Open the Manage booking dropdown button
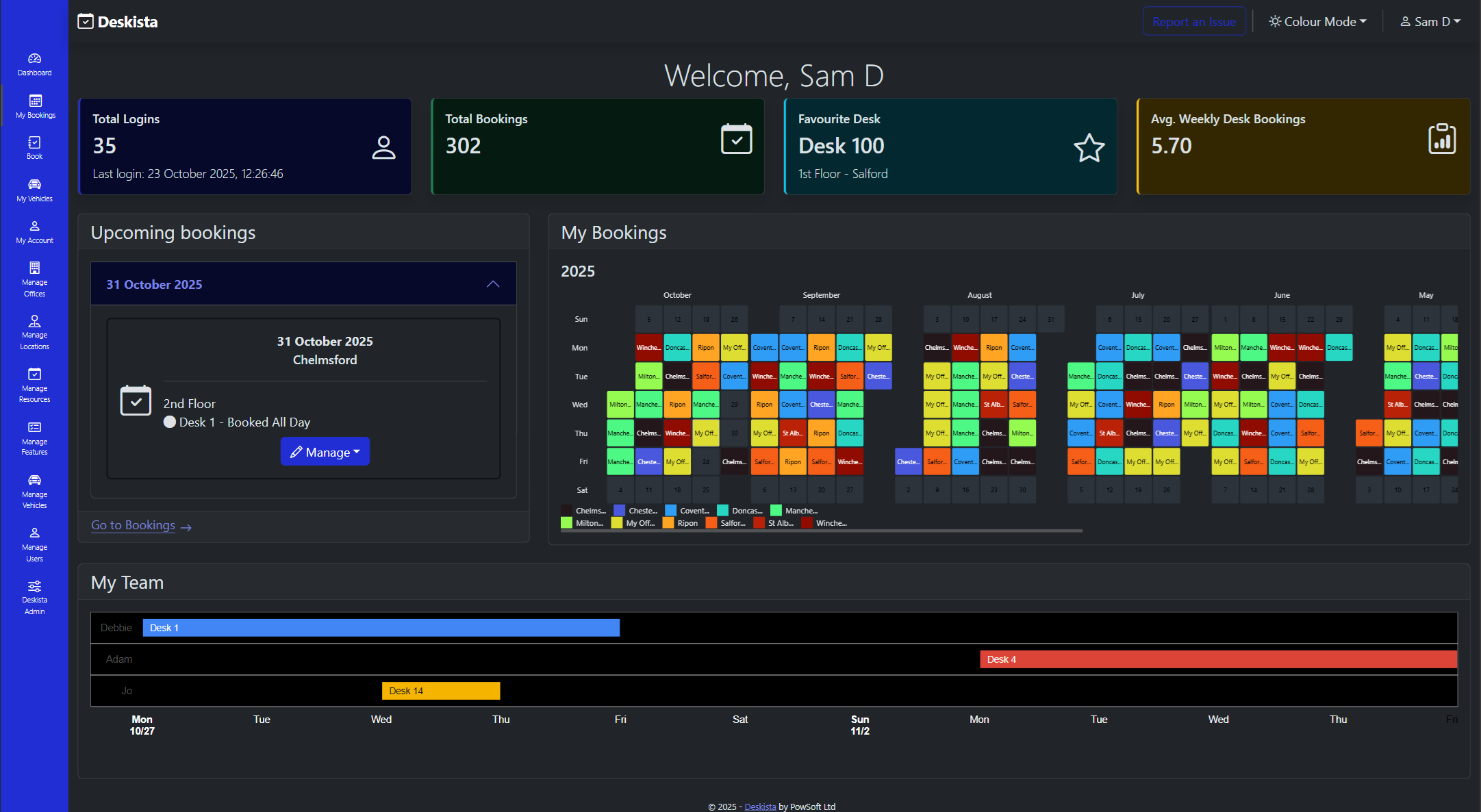 point(325,452)
